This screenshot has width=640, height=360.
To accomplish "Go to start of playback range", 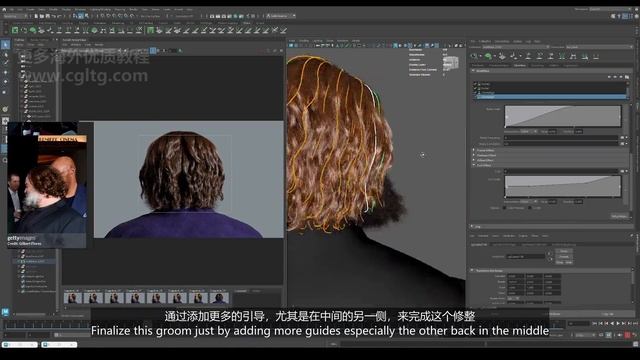I will (x=595, y=323).
